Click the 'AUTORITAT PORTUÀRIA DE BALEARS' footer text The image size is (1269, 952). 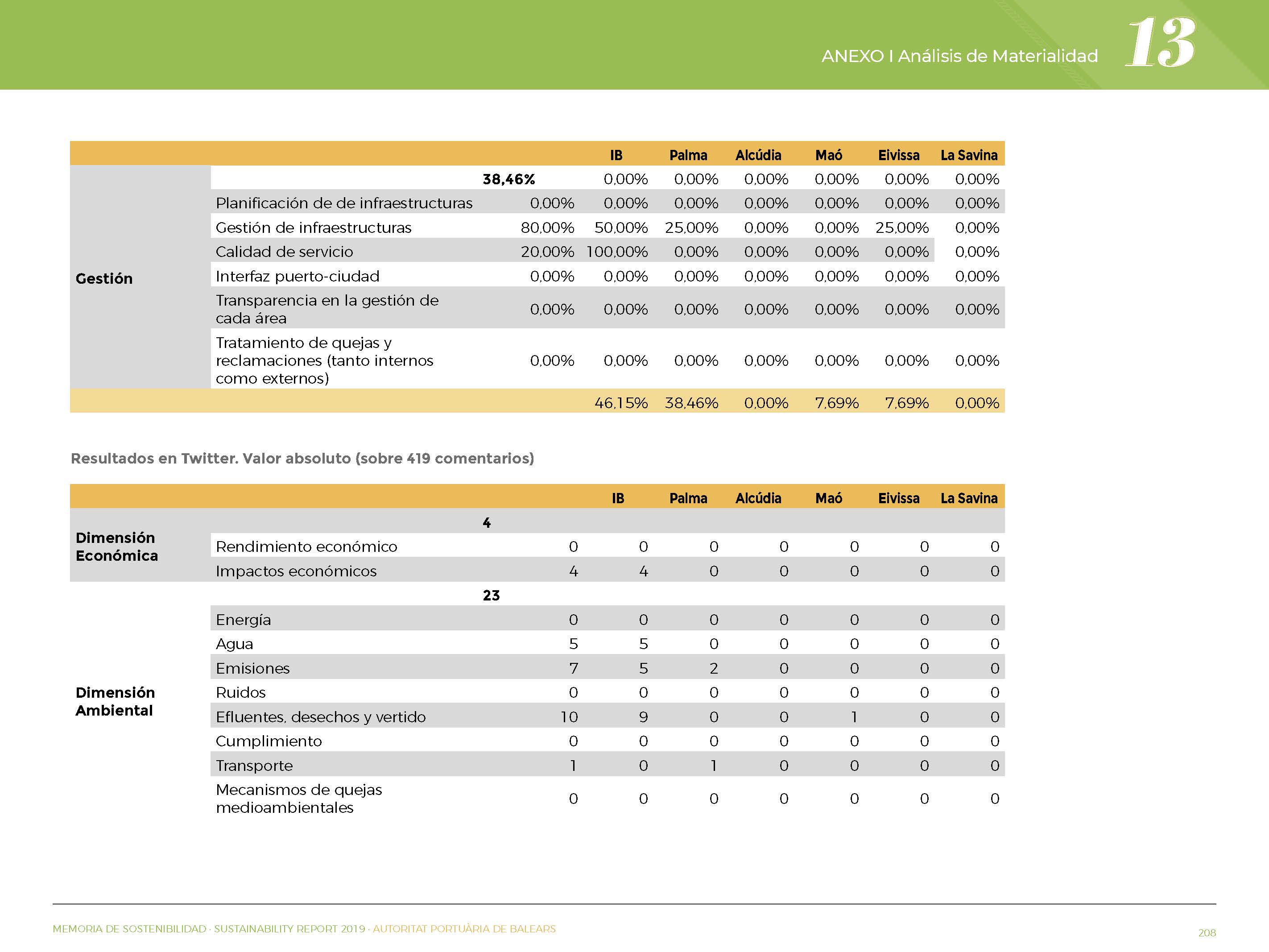point(464,929)
